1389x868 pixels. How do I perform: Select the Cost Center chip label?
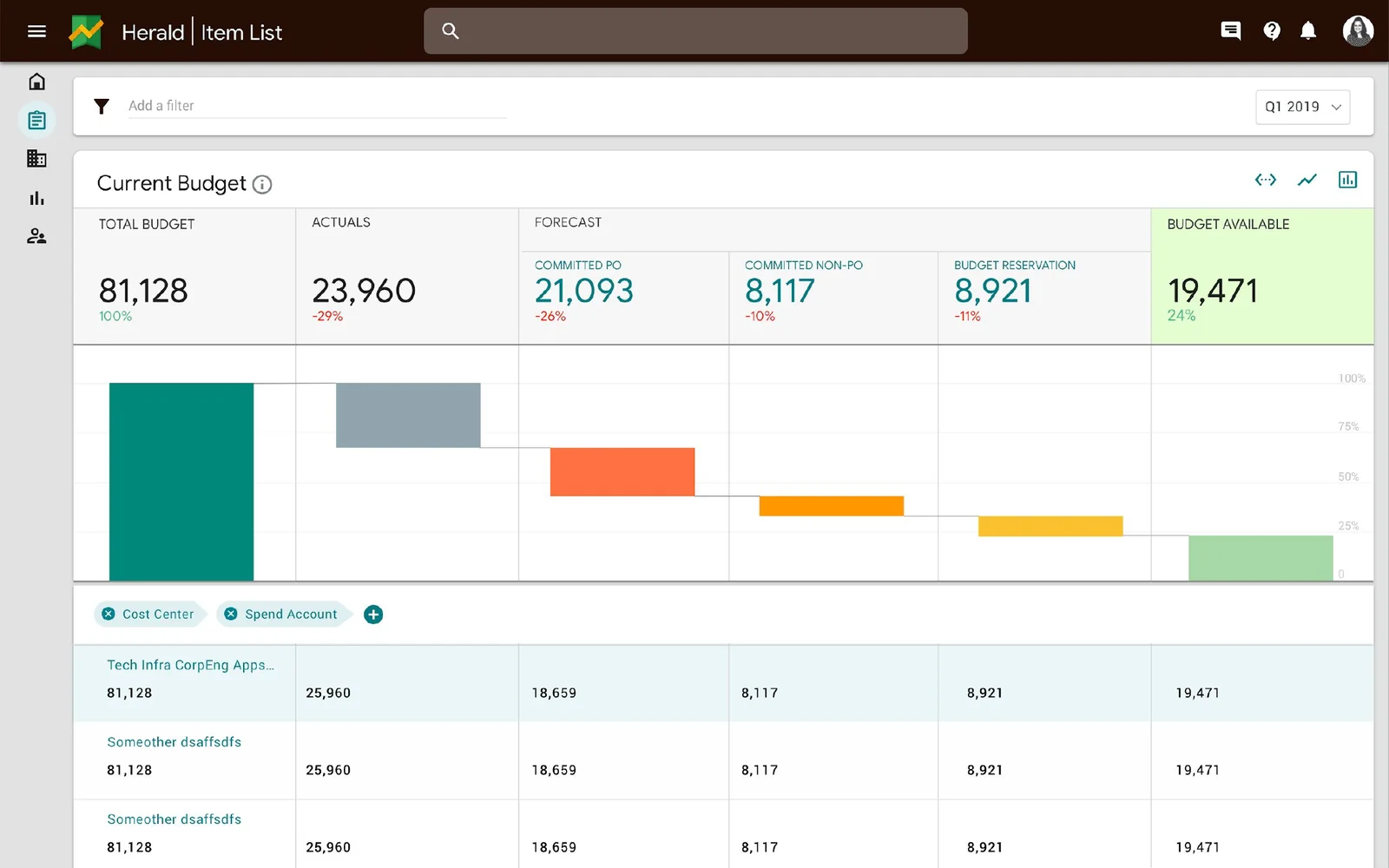coord(158,614)
